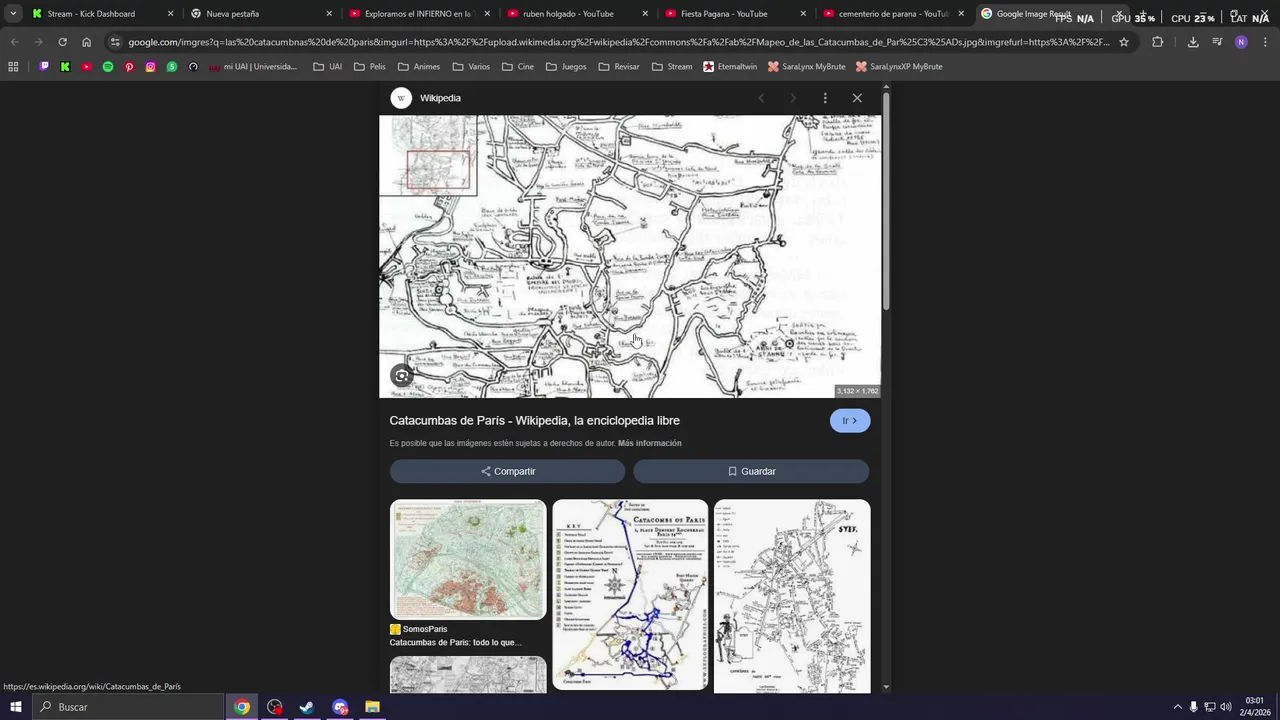Screen dimensions: 1280x720
Task: Open the Windows Start menu
Action: pyautogui.click(x=16, y=707)
